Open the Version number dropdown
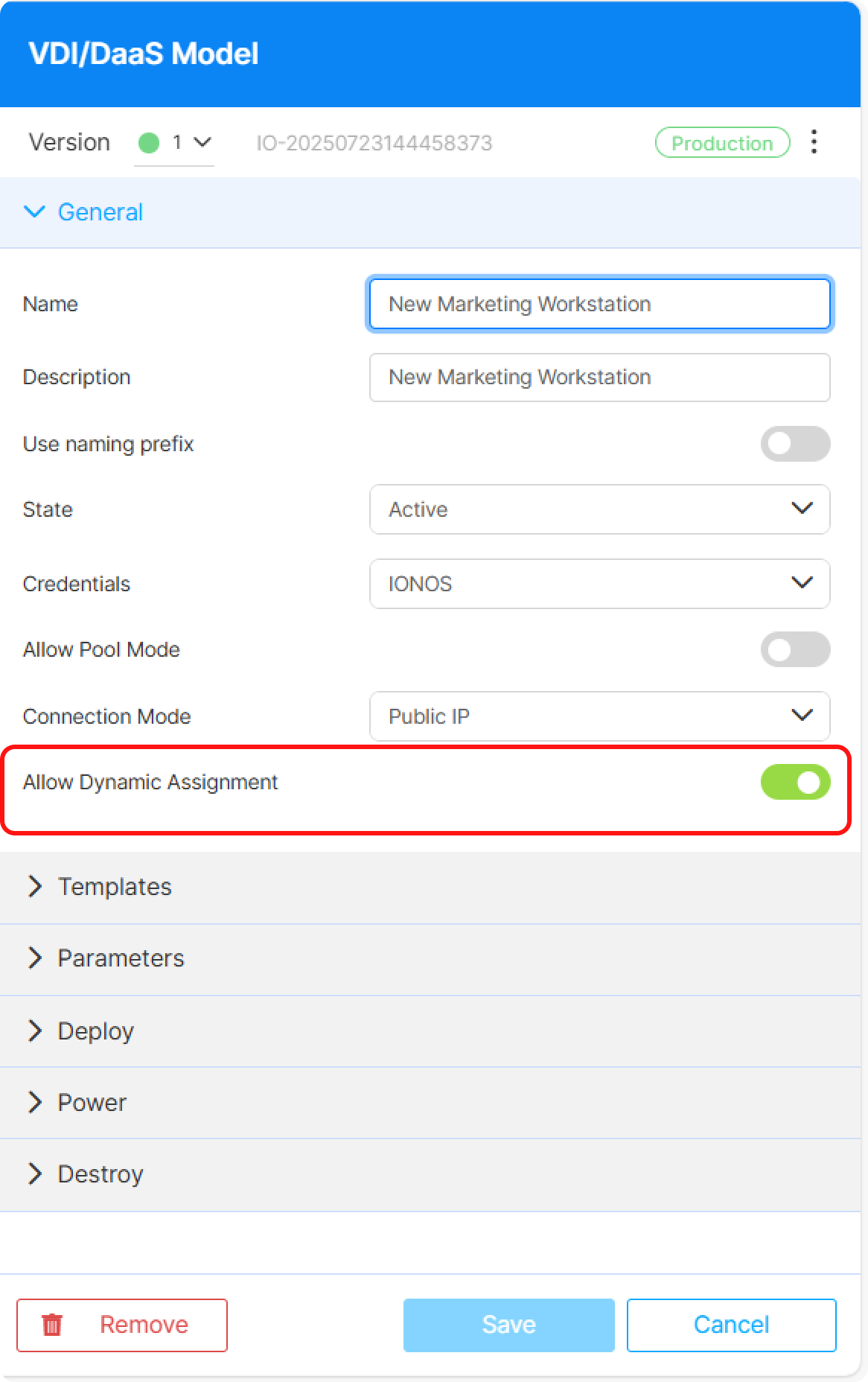The height and width of the screenshot is (1382, 868). click(191, 142)
